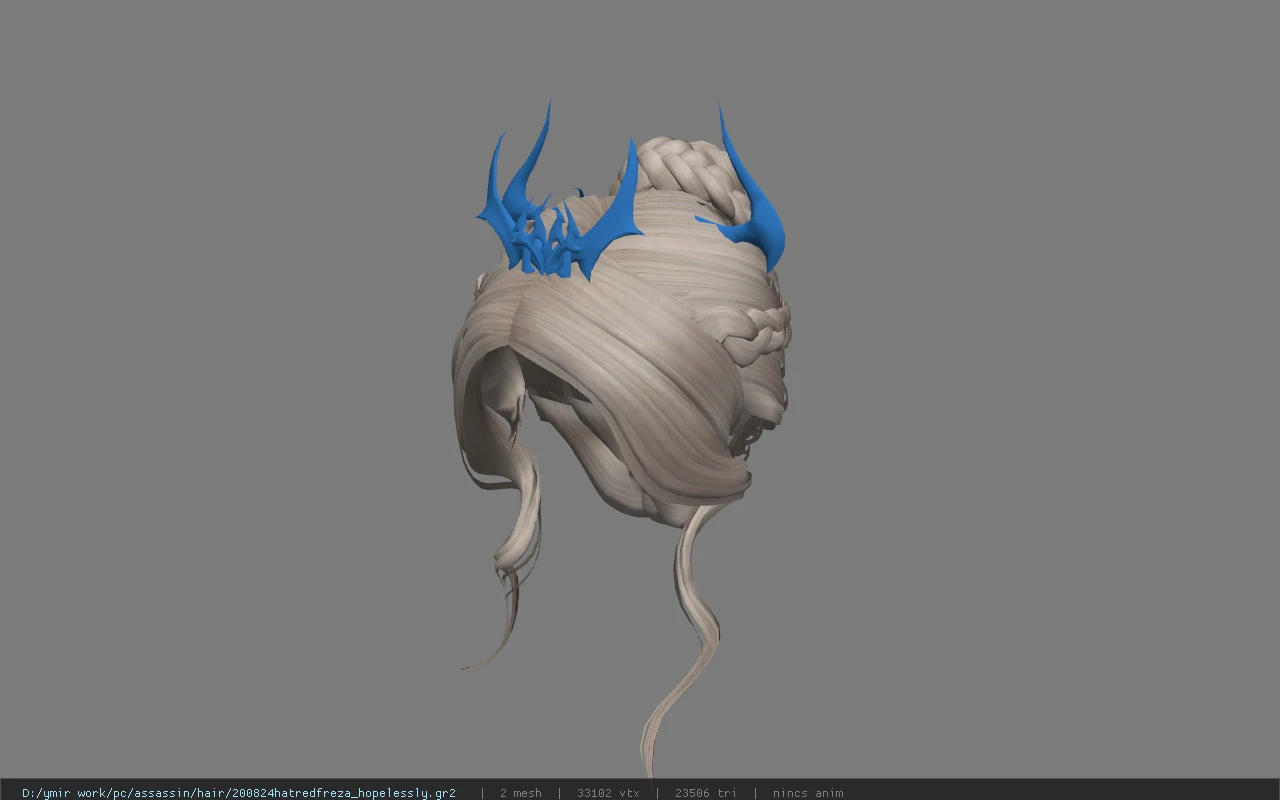Click the "nincs anim" status entry
This screenshot has width=1280, height=800.
pos(808,793)
